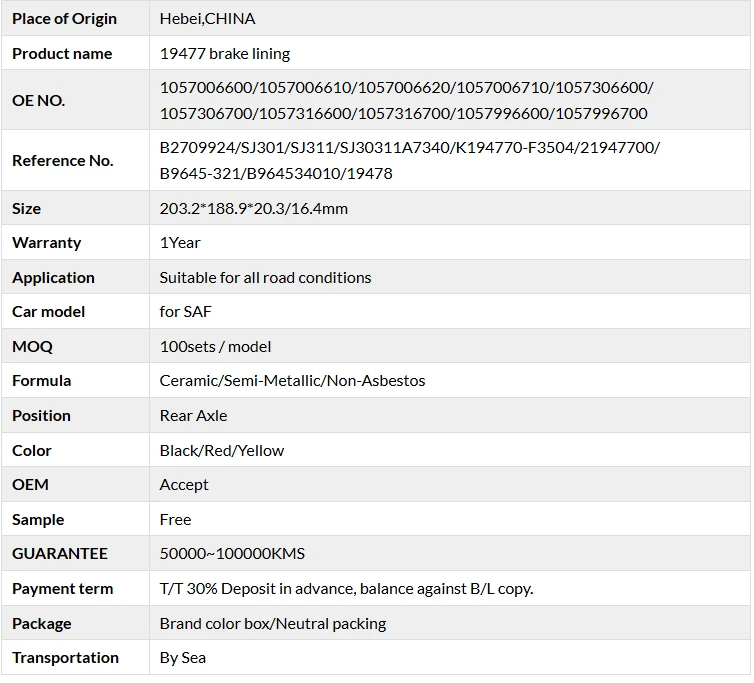754x683 pixels.
Task: Select the 50000~100000KMS guarantee text
Action: click(x=232, y=554)
